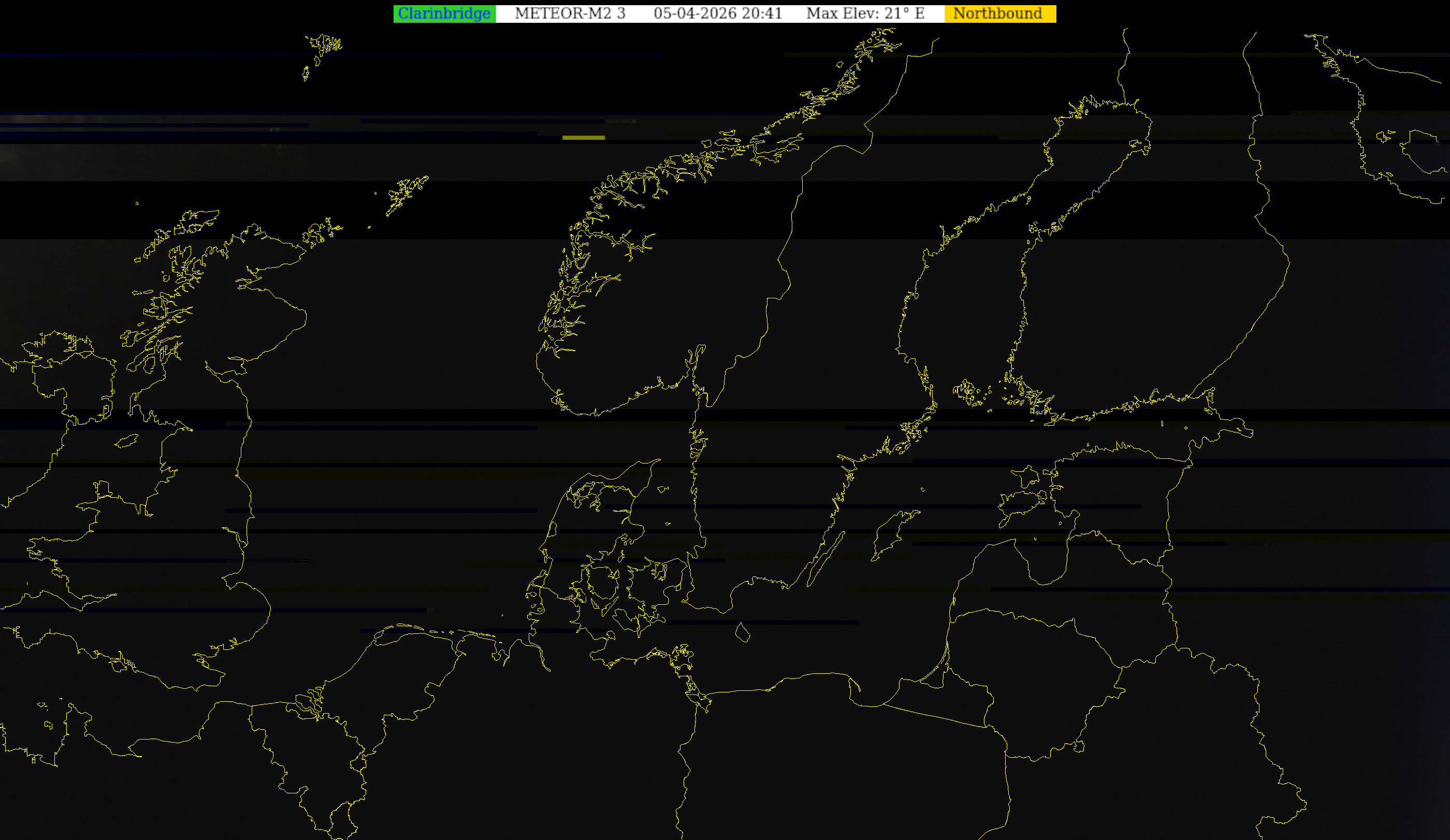Click the yellow Northbound direction label
This screenshot has width=1450, height=840.
999,14
